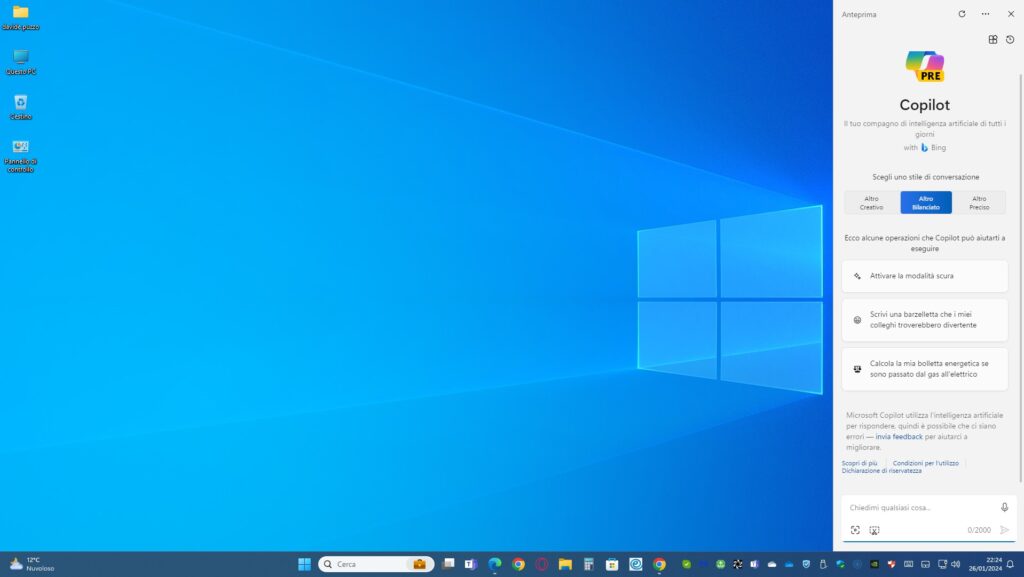Open network settings from tray icon

point(942,564)
